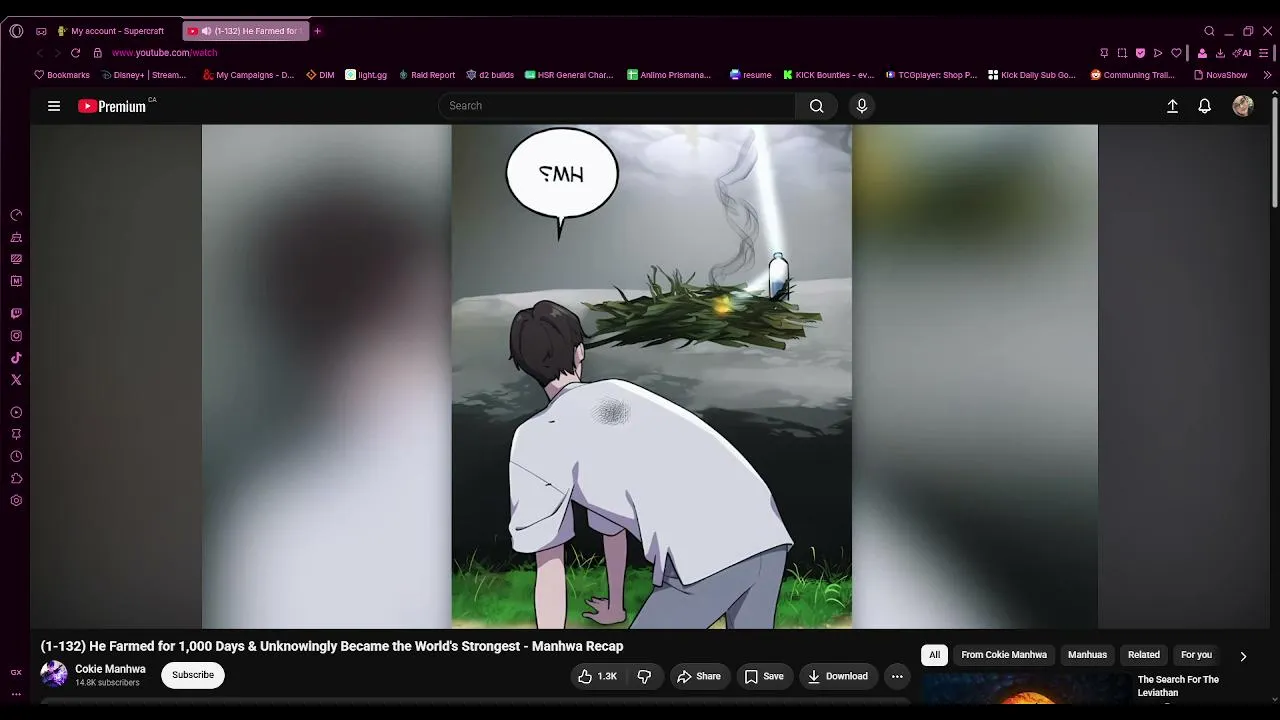This screenshot has height=720, width=1280.
Task: Open GX Cleaner in the sidebar
Action: [16, 237]
